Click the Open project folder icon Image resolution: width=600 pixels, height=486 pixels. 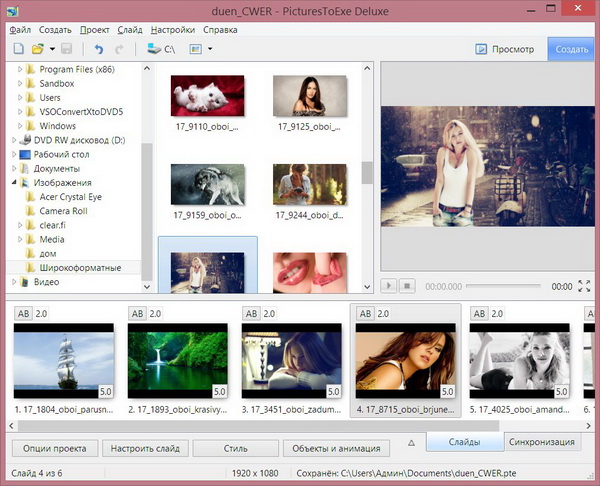(x=38, y=49)
